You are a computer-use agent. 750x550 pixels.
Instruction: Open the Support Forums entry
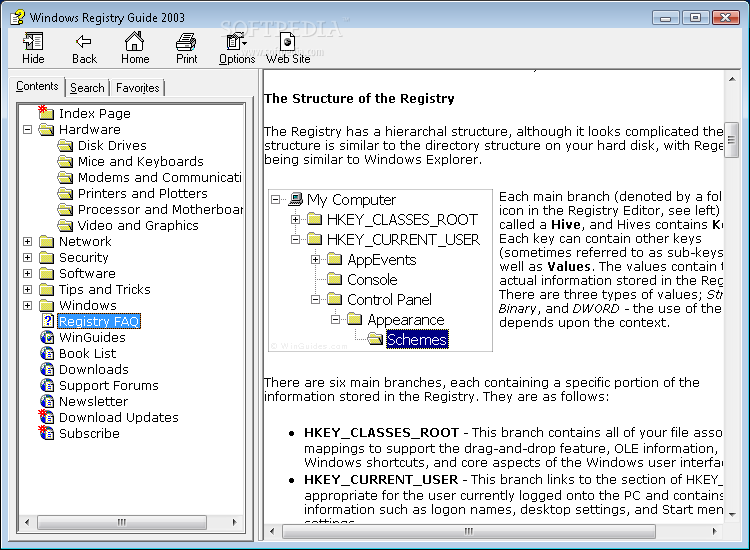tap(109, 385)
